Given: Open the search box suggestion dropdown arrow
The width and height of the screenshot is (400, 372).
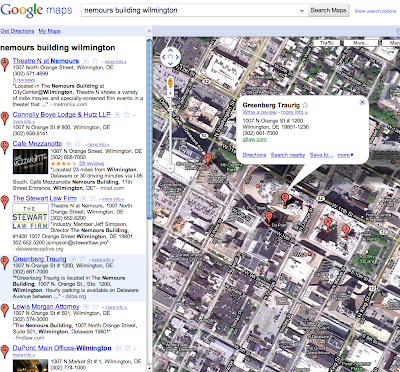Looking at the screenshot, I should [x=302, y=11].
